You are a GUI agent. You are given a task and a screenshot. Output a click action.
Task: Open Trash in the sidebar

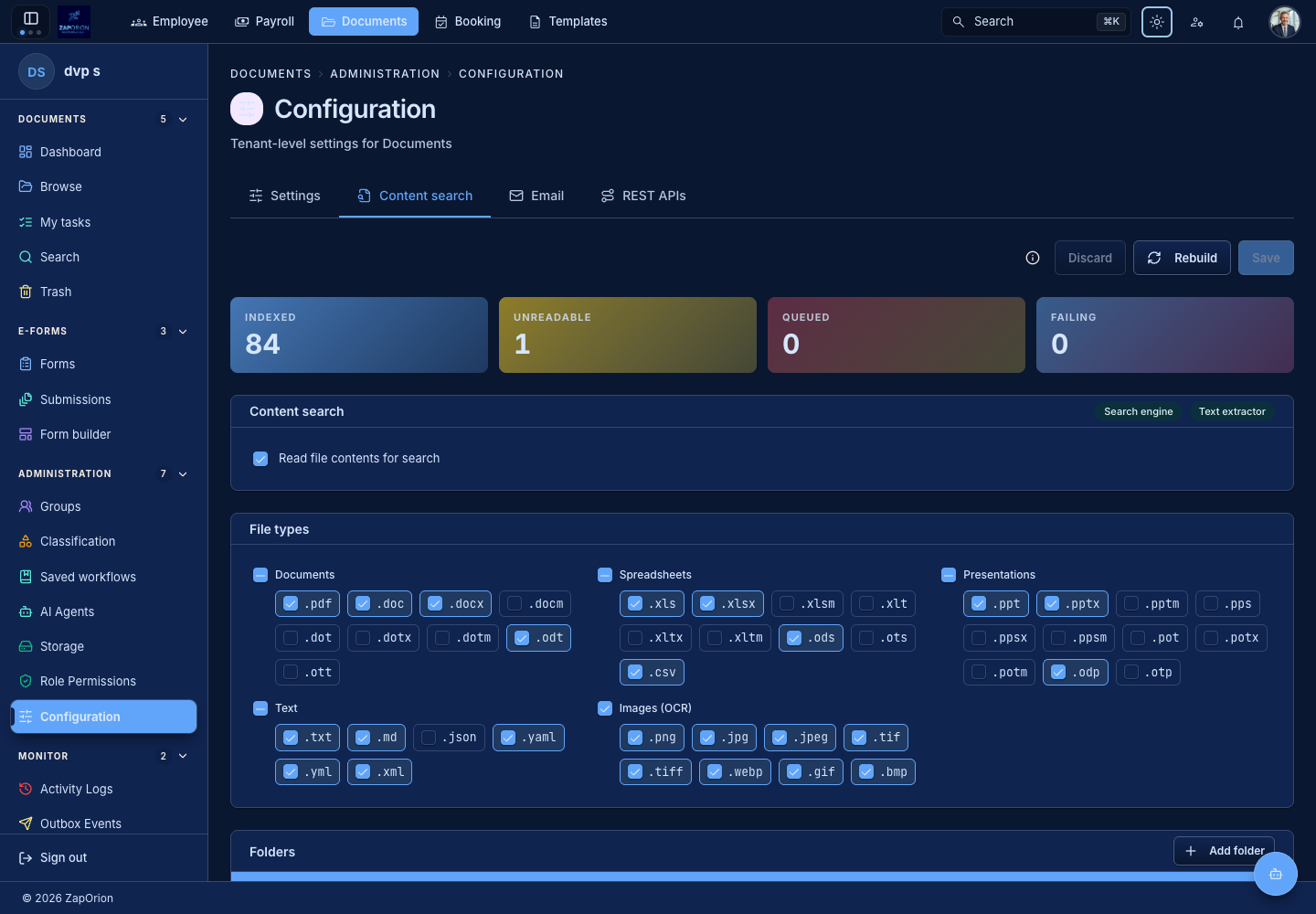point(103,292)
